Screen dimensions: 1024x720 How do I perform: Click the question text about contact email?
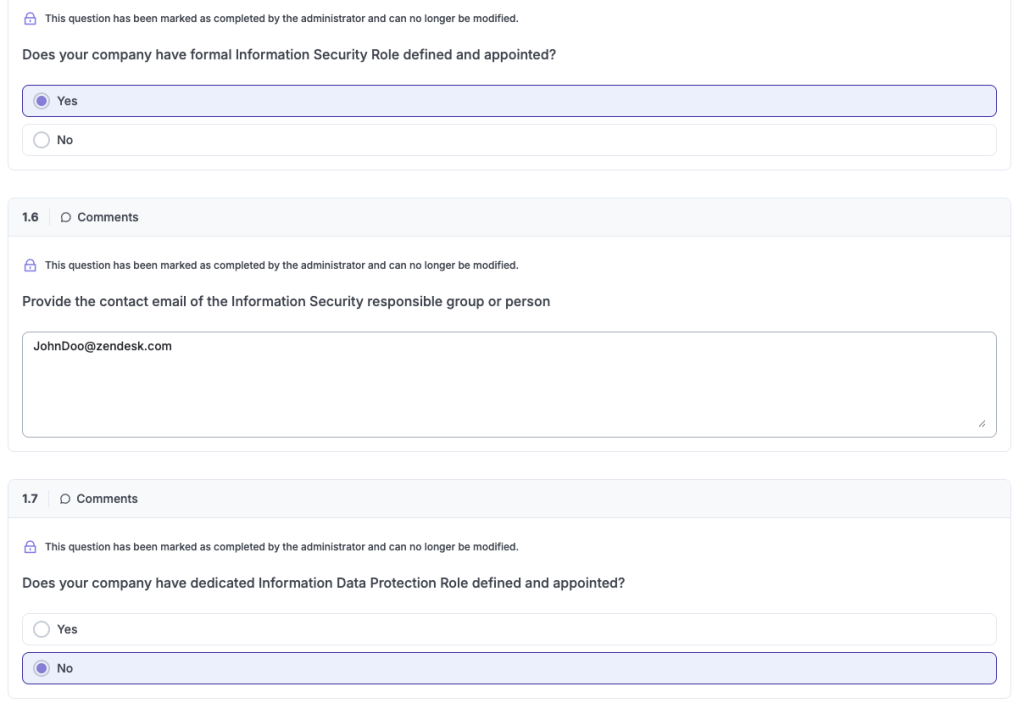tap(286, 301)
